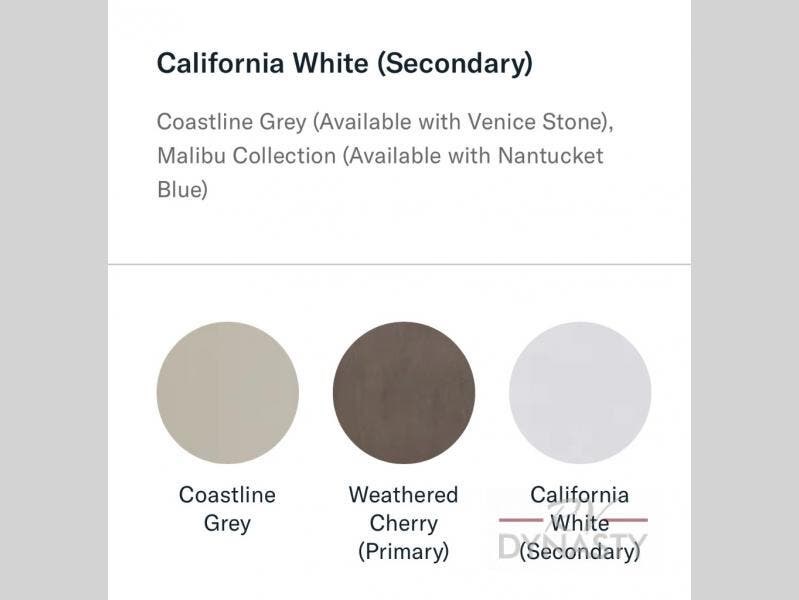Click the bold California White (Secondary) heading

click(345, 64)
